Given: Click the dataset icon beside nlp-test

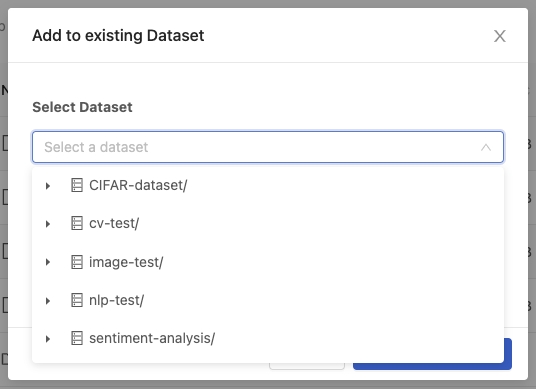Looking at the screenshot, I should pos(77,300).
